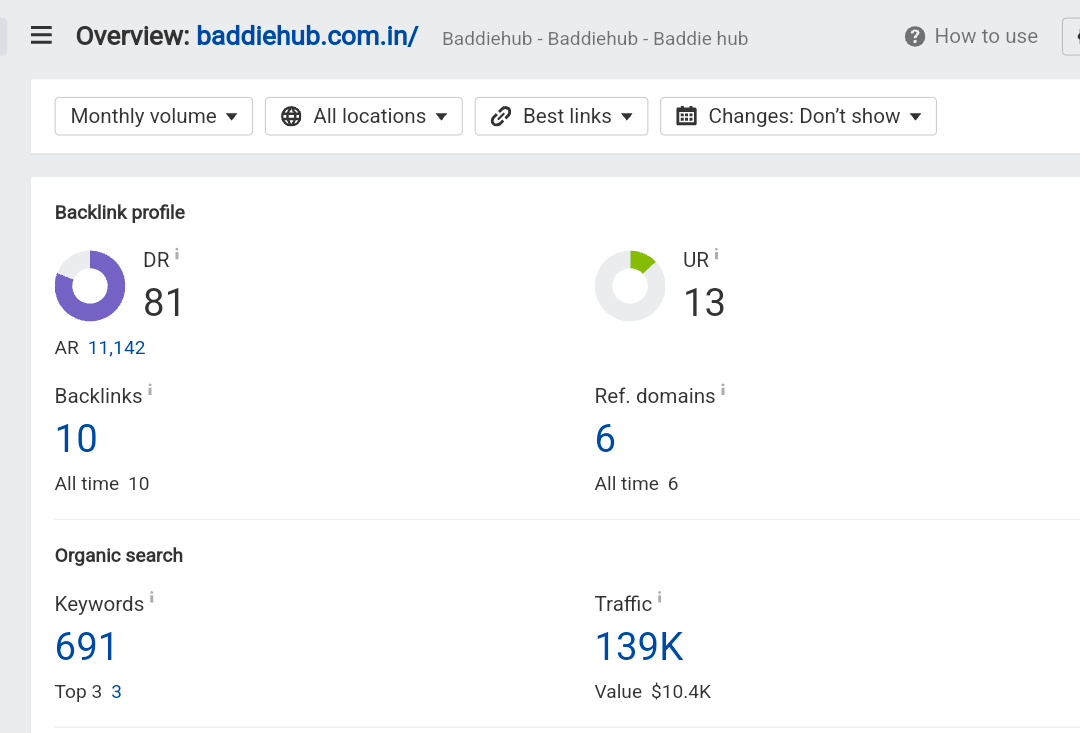1080x733 pixels.
Task: Click the Organic search heading
Action: pos(118,555)
